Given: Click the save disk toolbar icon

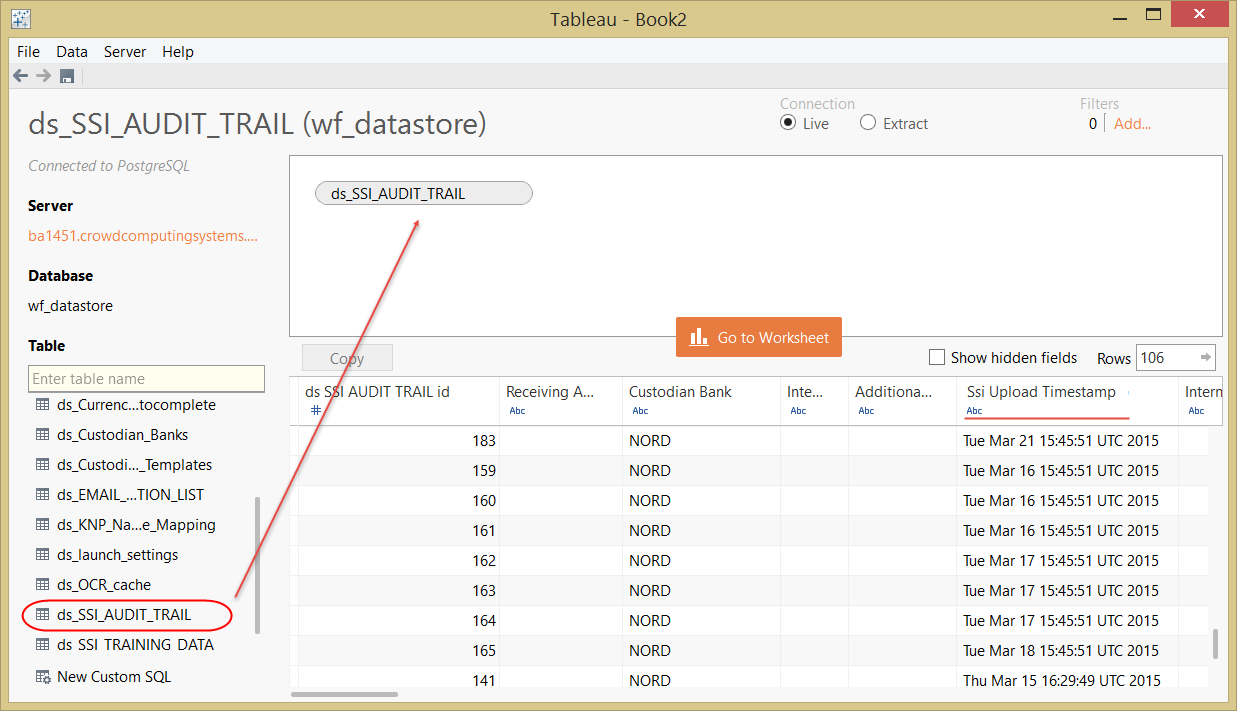Looking at the screenshot, I should [x=67, y=76].
